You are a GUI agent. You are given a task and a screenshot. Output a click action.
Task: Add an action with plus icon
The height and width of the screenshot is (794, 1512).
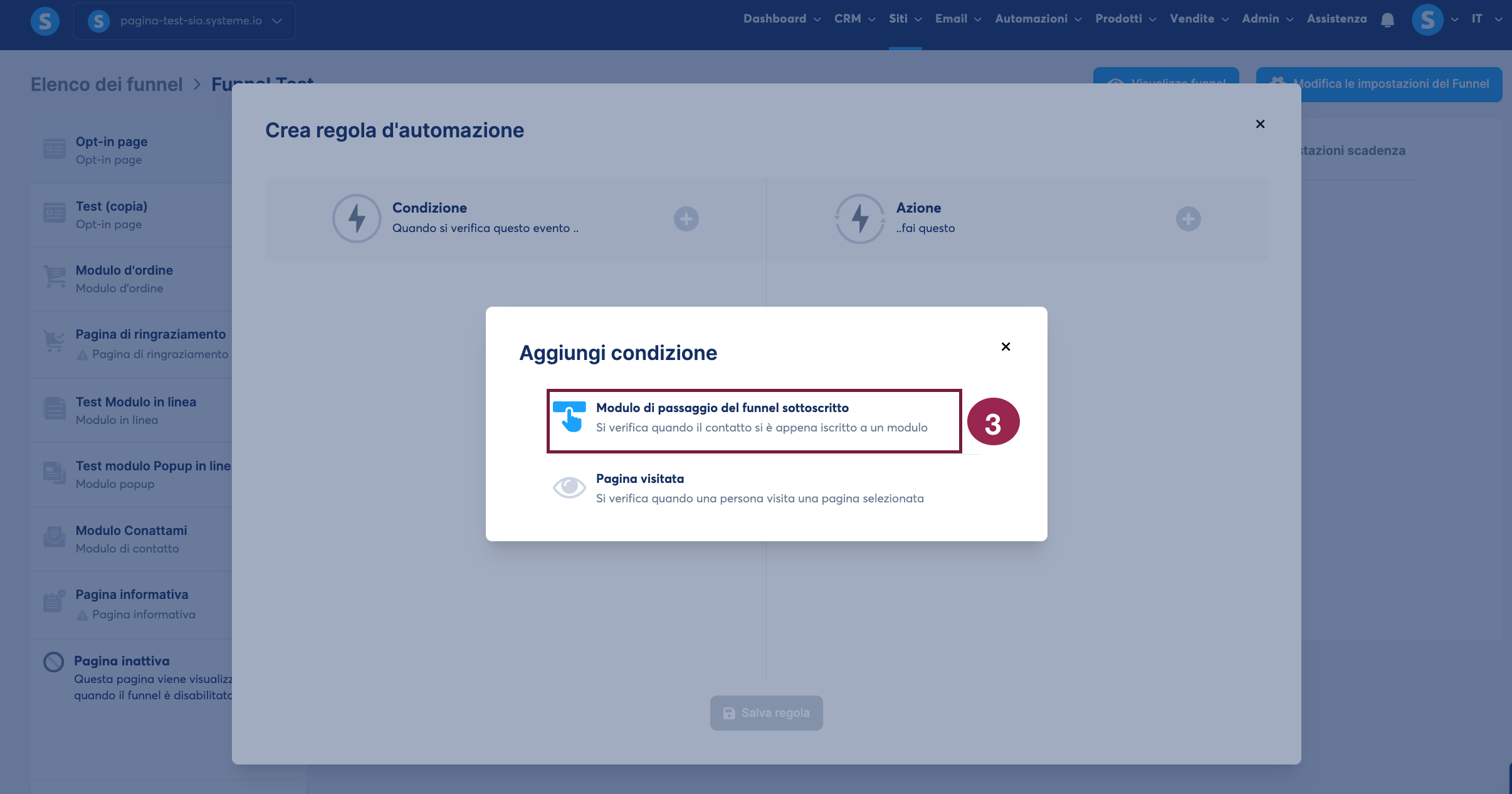click(1188, 219)
